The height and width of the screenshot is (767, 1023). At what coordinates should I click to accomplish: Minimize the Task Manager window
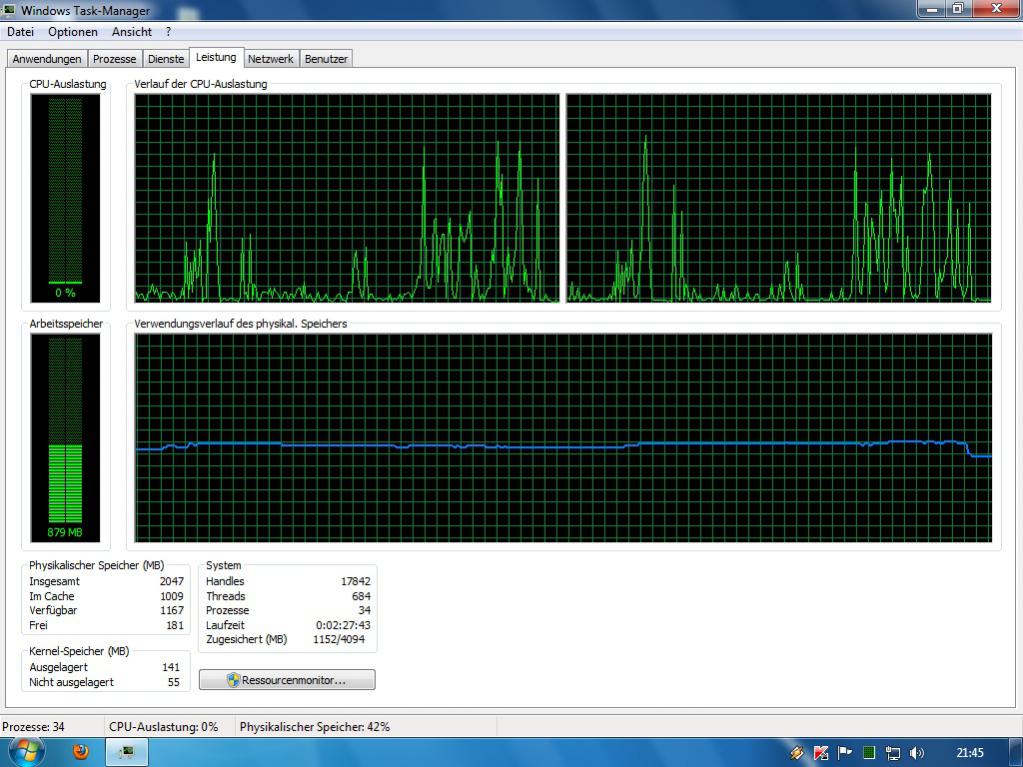(x=932, y=8)
